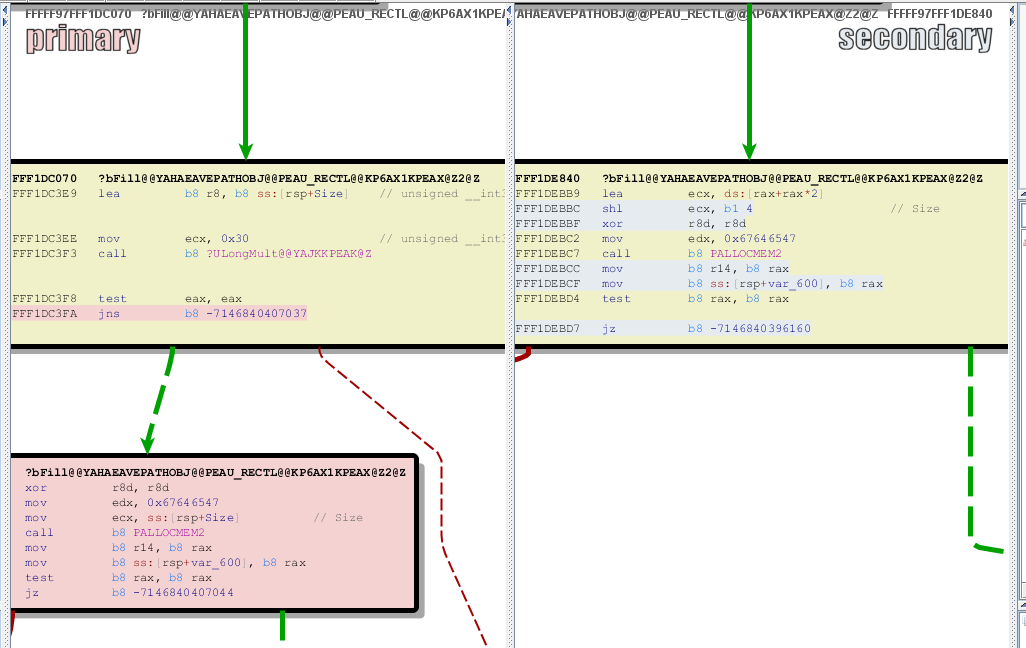The image size is (1026, 648).
Task: Click the secondary view label
Action: (915, 39)
